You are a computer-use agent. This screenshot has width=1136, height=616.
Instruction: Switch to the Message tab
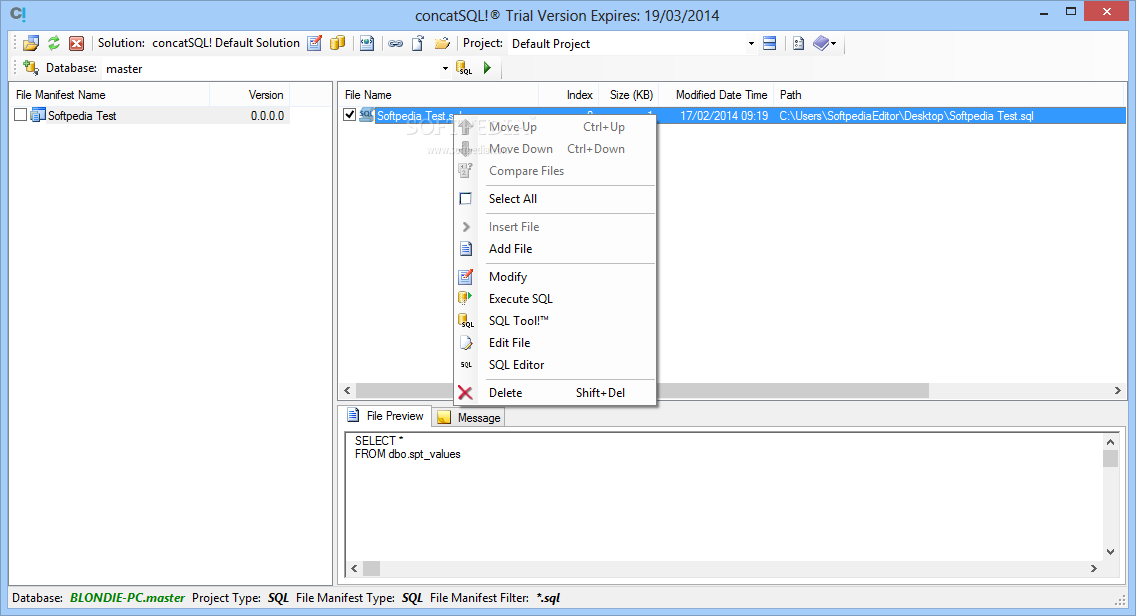pyautogui.click(x=469, y=417)
